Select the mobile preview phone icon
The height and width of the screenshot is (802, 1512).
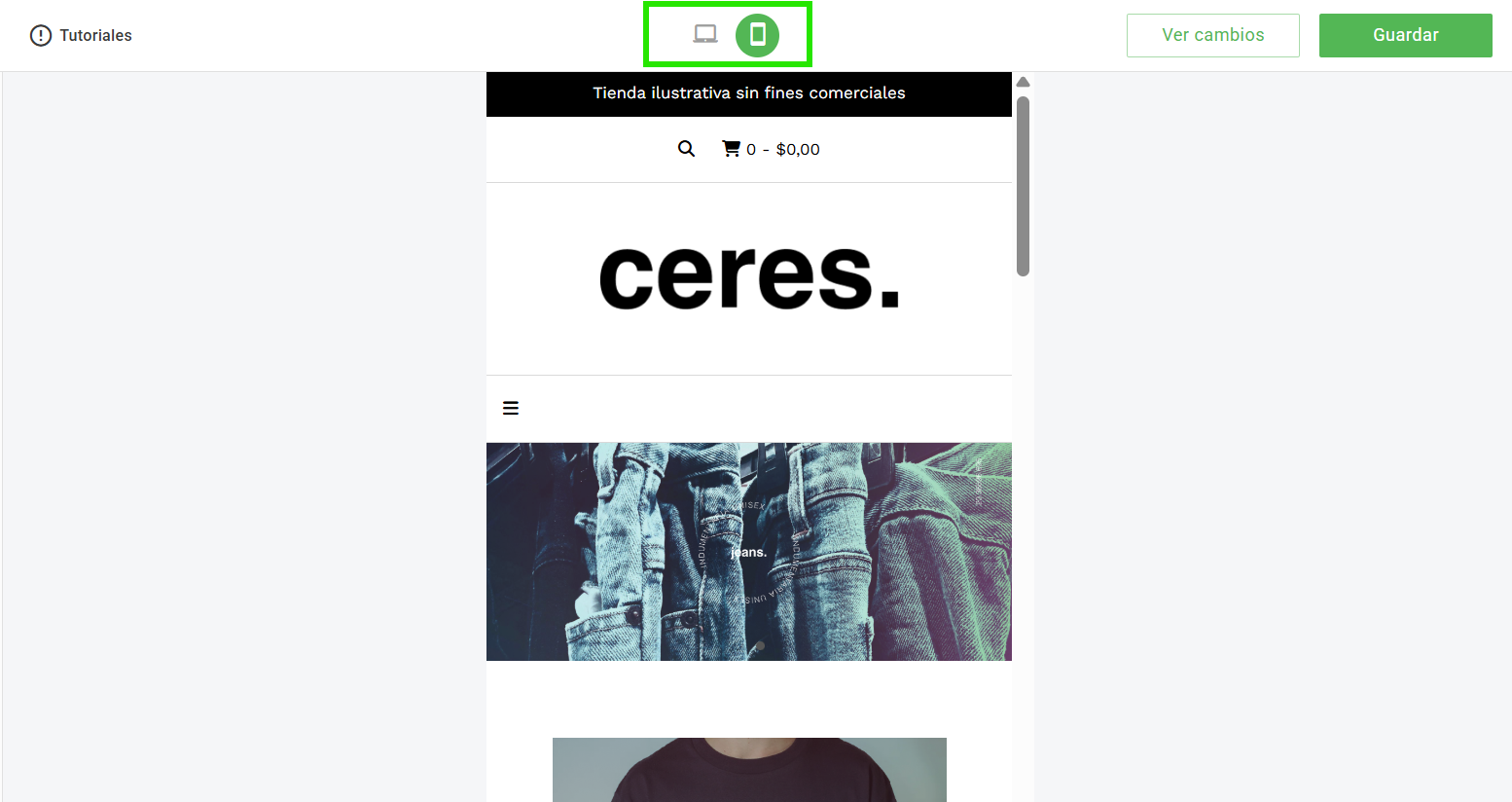tap(757, 35)
